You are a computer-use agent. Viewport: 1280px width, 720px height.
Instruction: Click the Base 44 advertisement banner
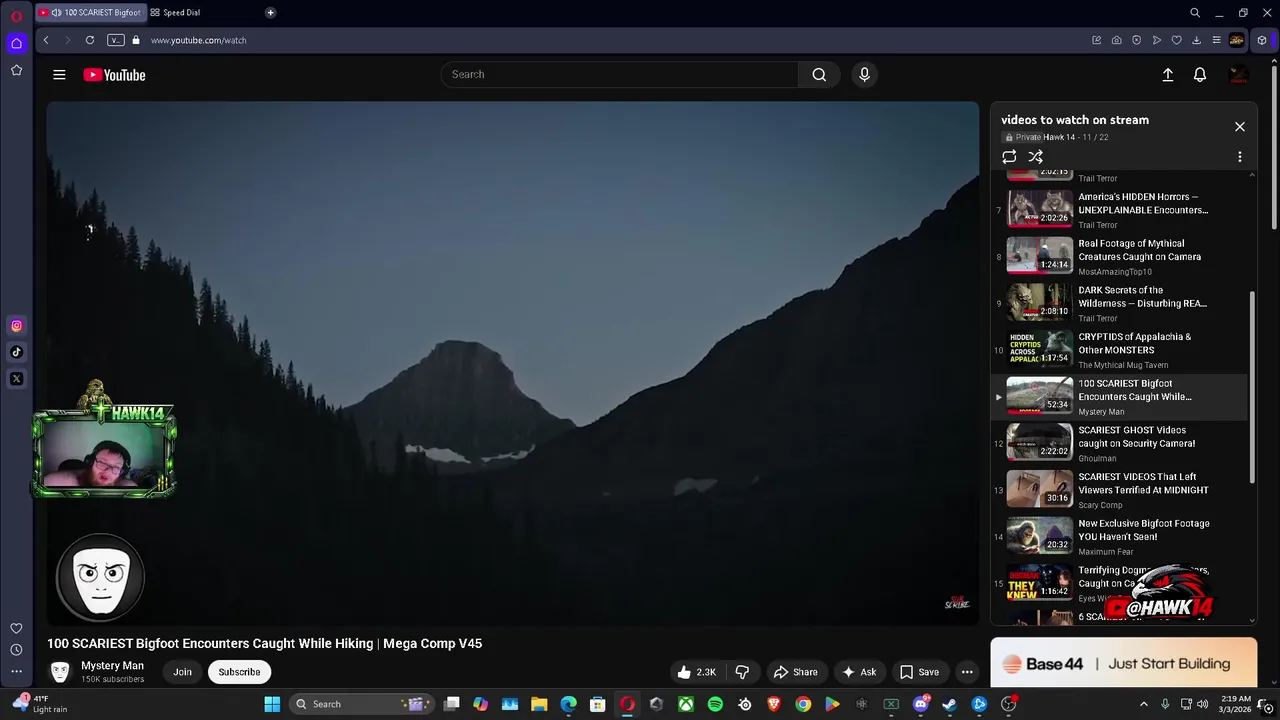click(1123, 663)
